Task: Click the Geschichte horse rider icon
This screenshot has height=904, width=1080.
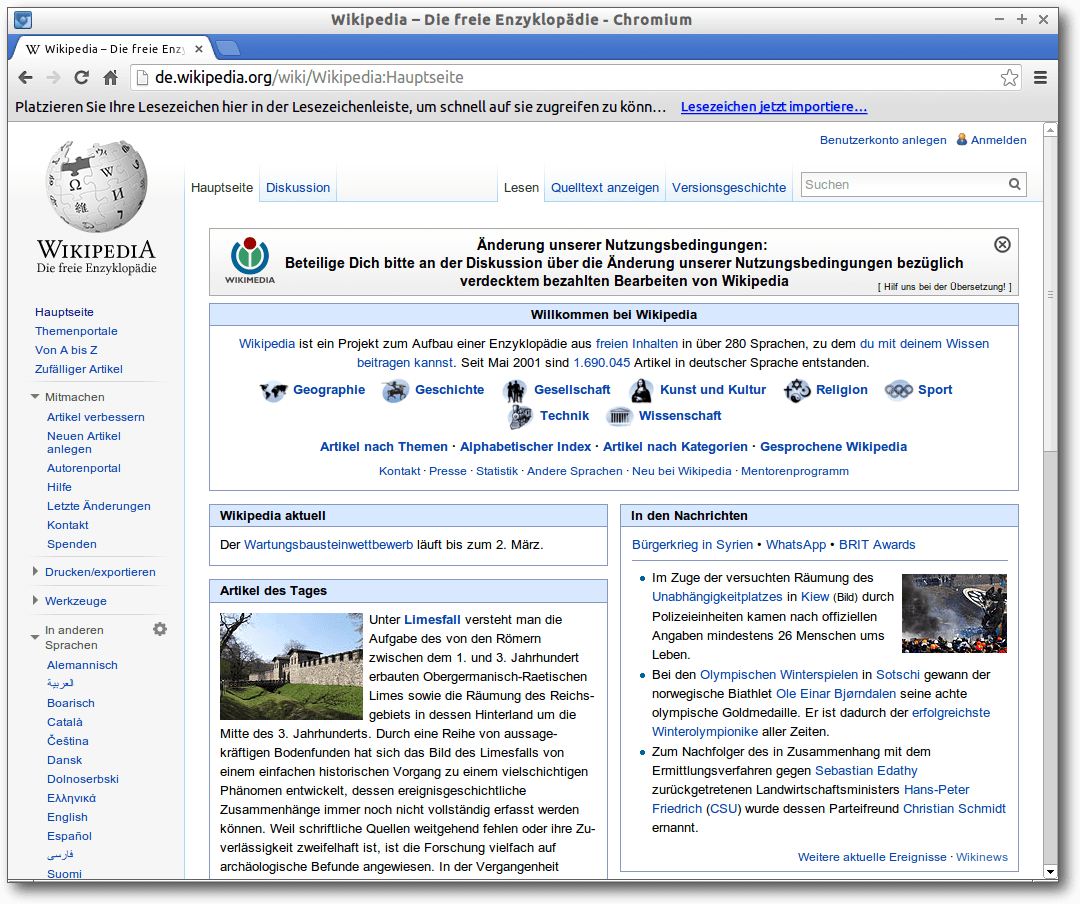Action: point(395,391)
